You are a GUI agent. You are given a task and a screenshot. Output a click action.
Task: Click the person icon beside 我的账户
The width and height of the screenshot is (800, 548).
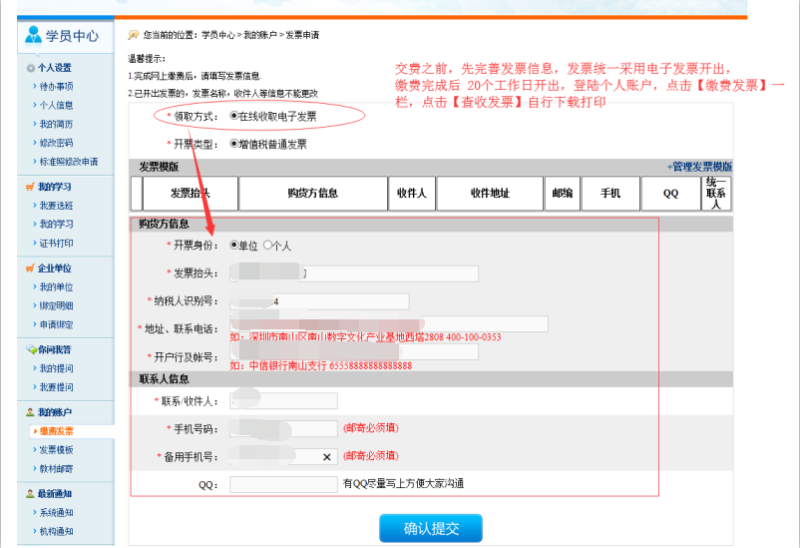(x=30, y=412)
